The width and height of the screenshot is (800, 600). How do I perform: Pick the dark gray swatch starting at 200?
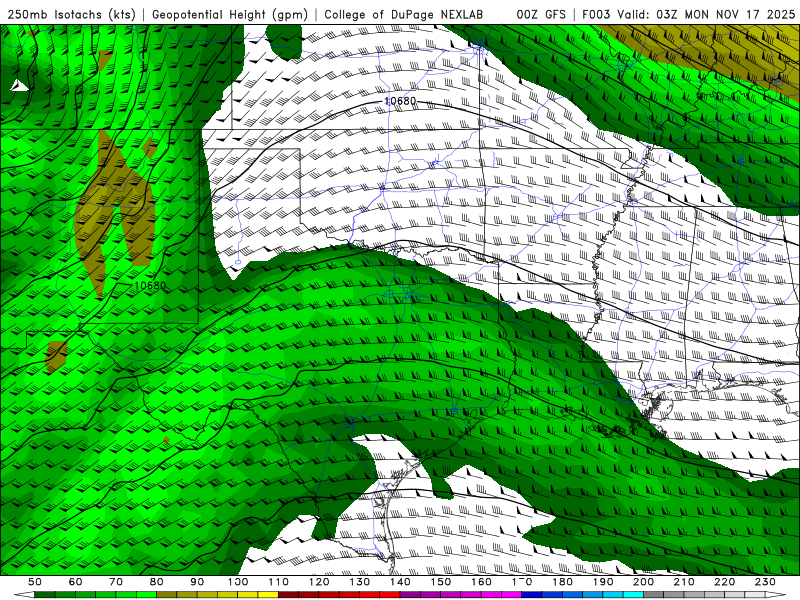(x=654, y=595)
